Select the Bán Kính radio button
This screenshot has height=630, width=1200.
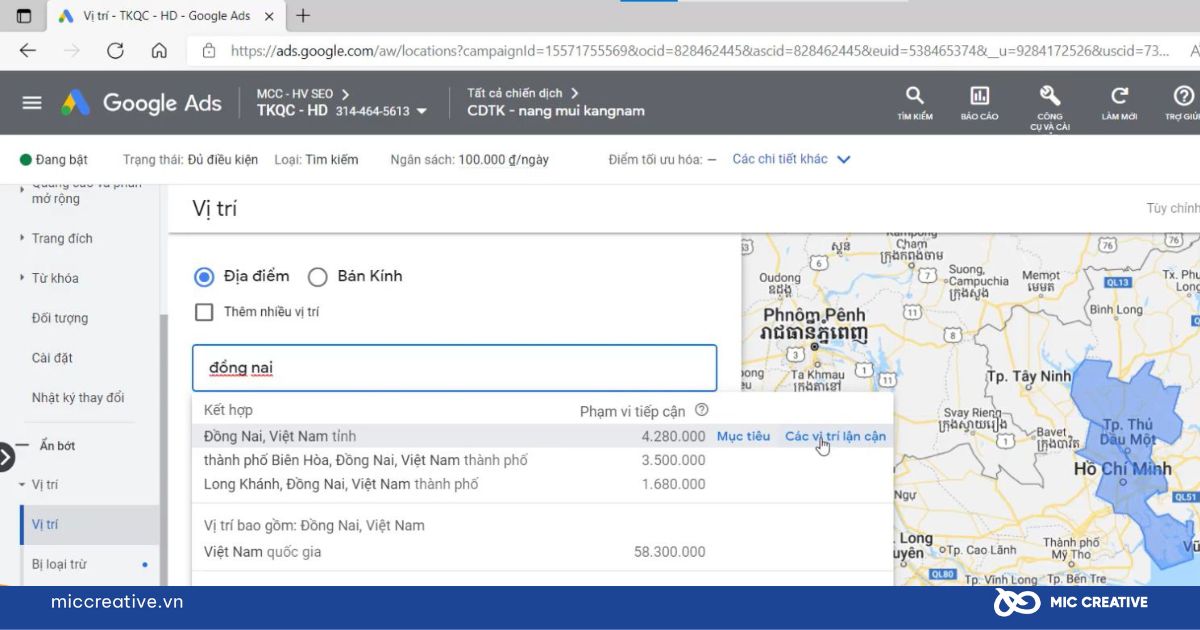click(317, 277)
